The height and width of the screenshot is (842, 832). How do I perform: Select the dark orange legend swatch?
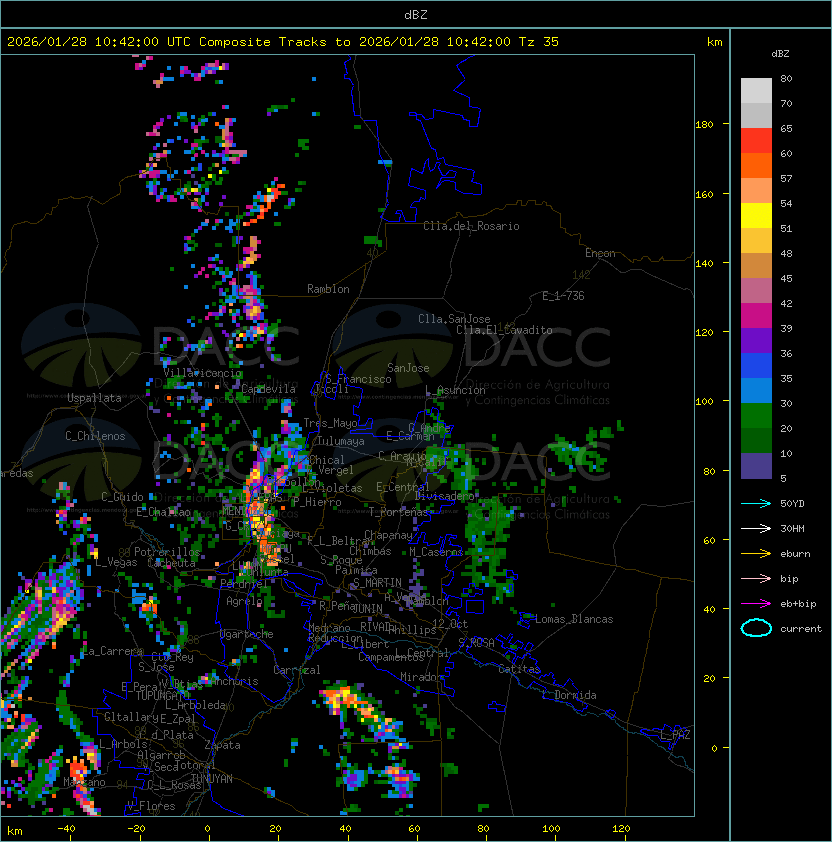coord(756,166)
